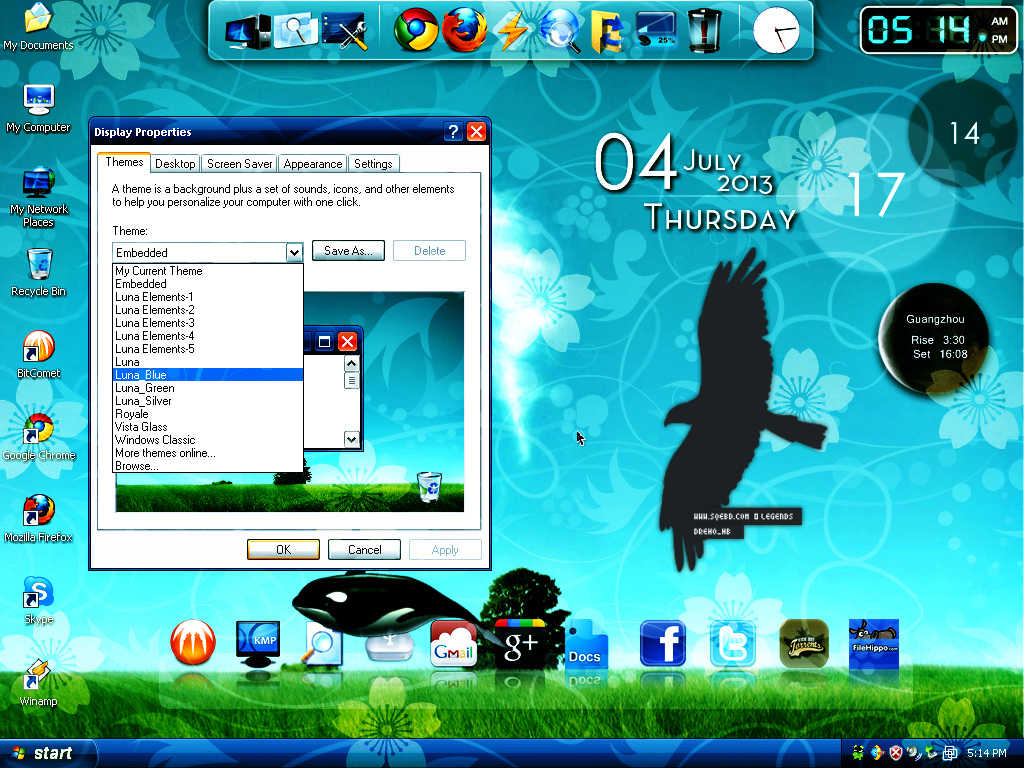Switch to the Screen Saver tab

coord(240,164)
